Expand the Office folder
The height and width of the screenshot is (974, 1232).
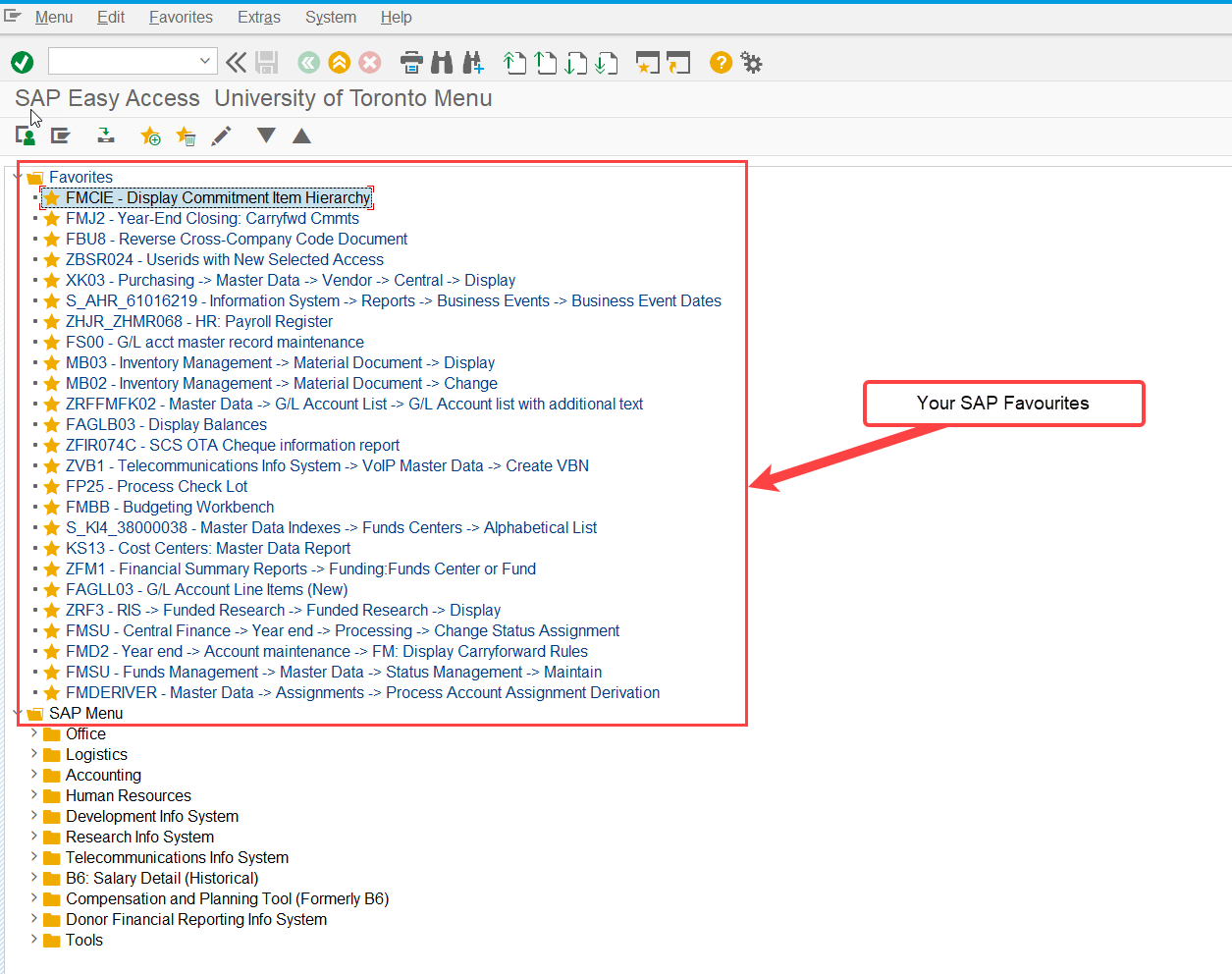tap(33, 733)
